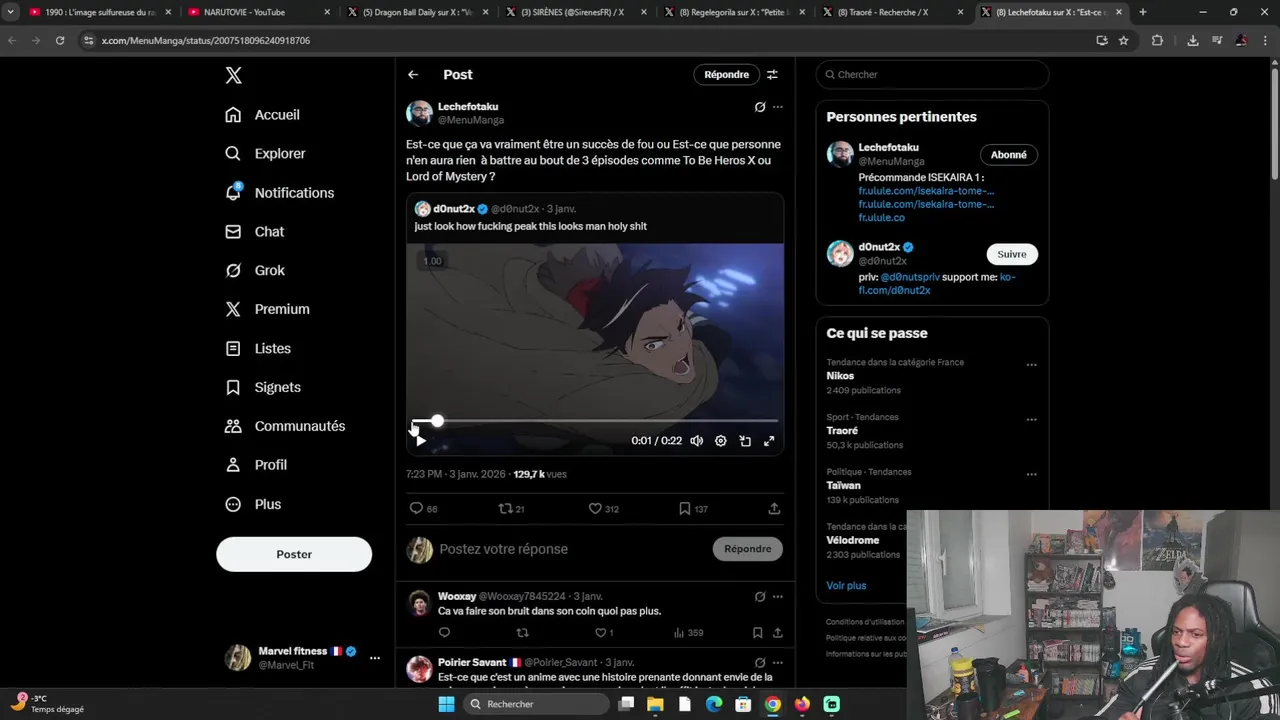Open the reply sort filter icon
This screenshot has width=1280, height=720.
pos(772,75)
